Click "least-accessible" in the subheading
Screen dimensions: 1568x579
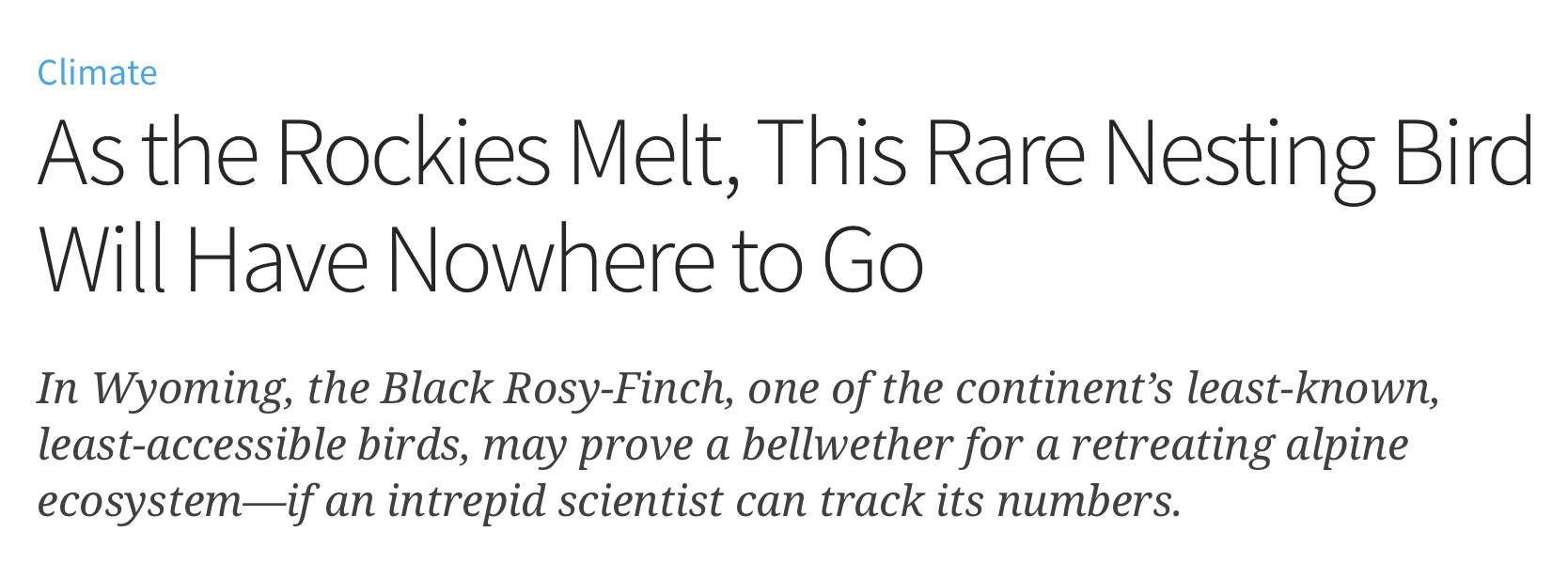tap(192, 445)
